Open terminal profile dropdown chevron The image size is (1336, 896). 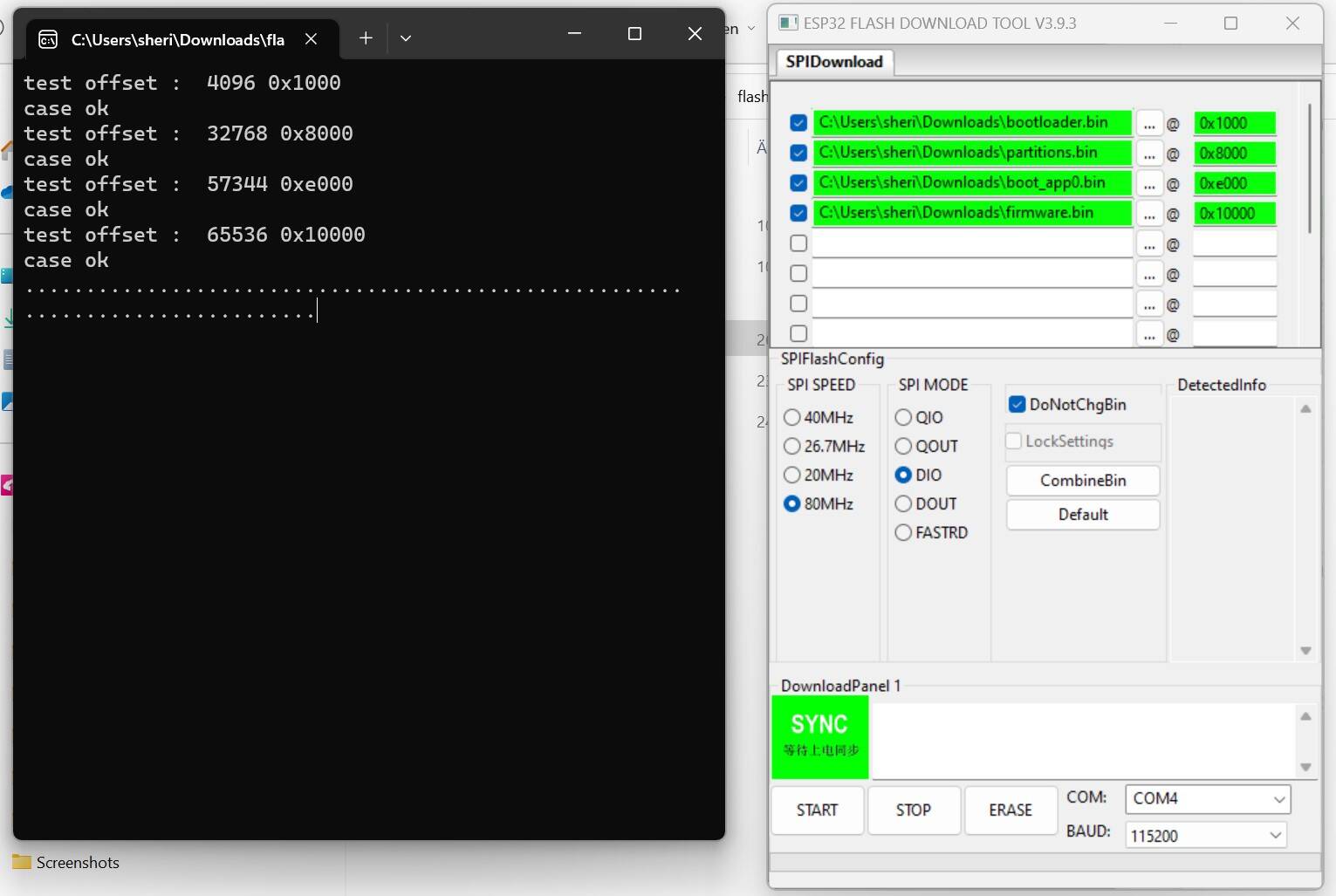[x=405, y=38]
